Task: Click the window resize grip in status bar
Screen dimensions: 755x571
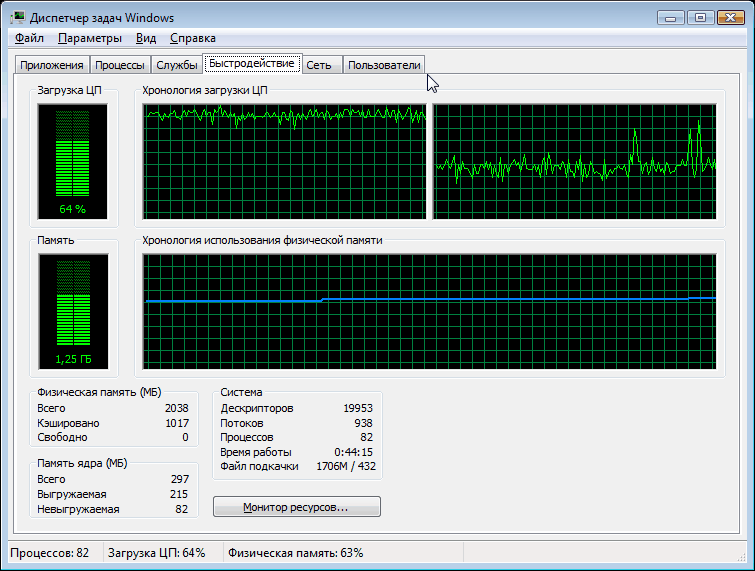Action: tap(741, 557)
